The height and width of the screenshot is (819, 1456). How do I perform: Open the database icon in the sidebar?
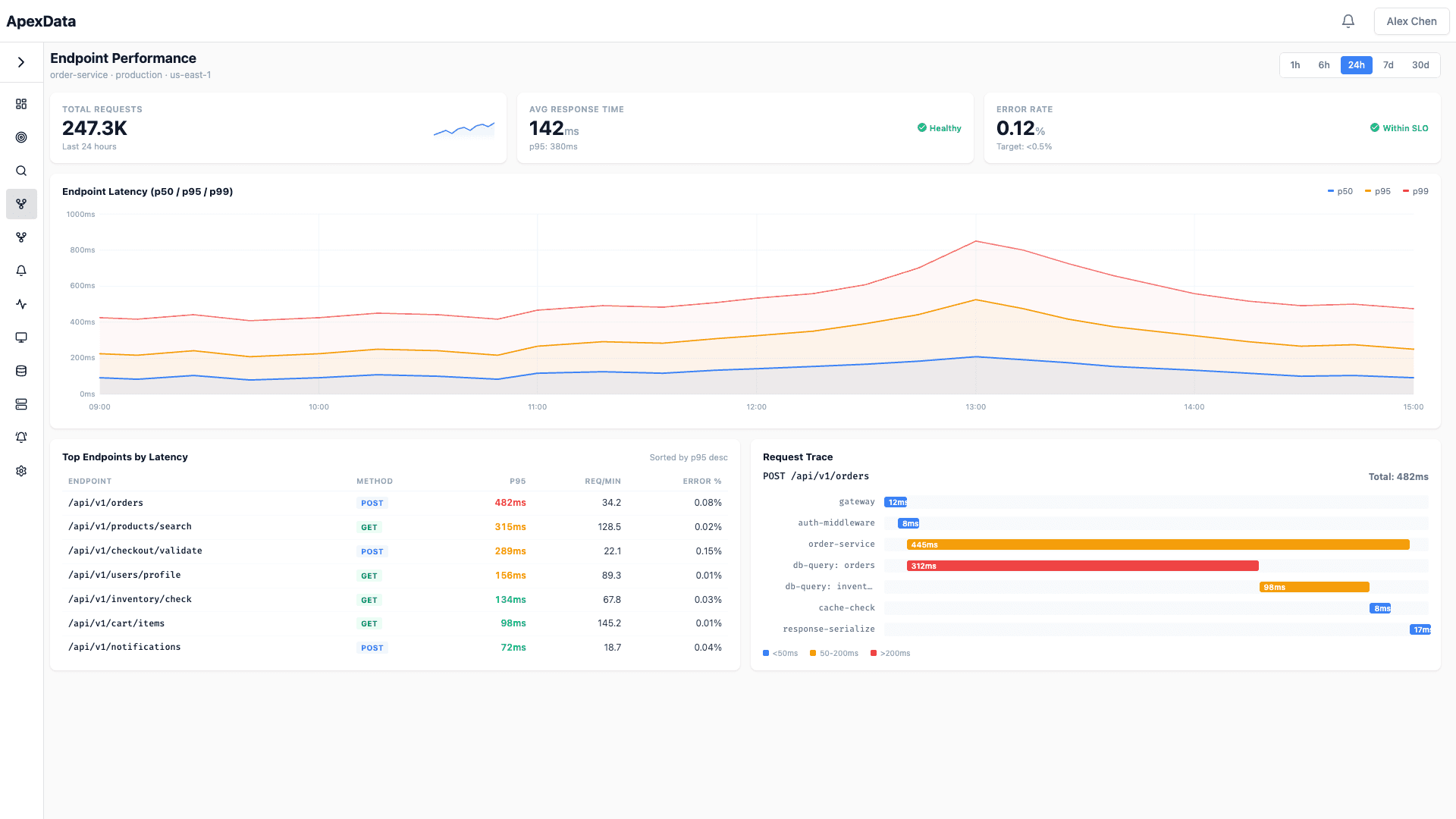20,371
